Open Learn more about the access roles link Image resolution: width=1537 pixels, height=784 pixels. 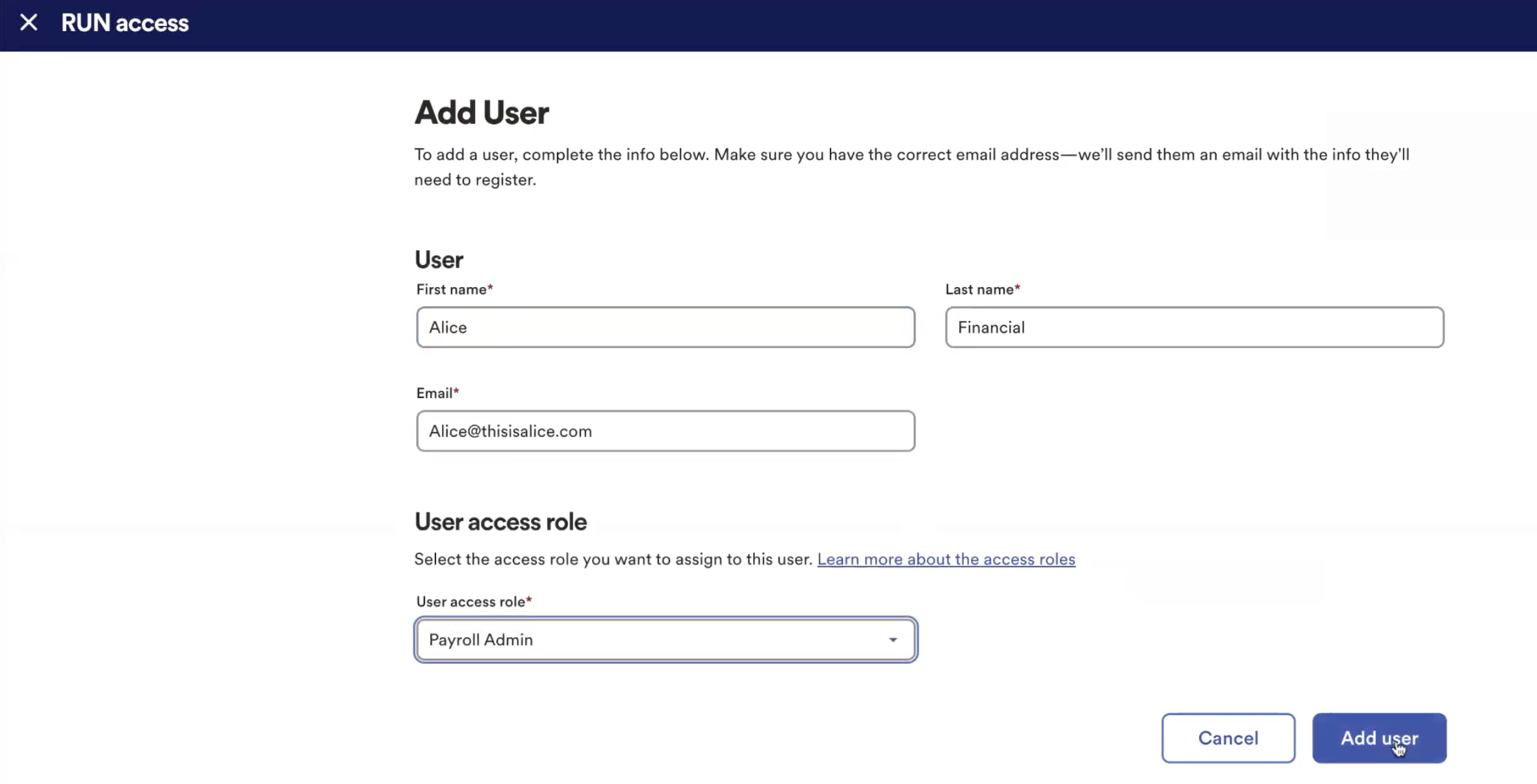point(946,560)
